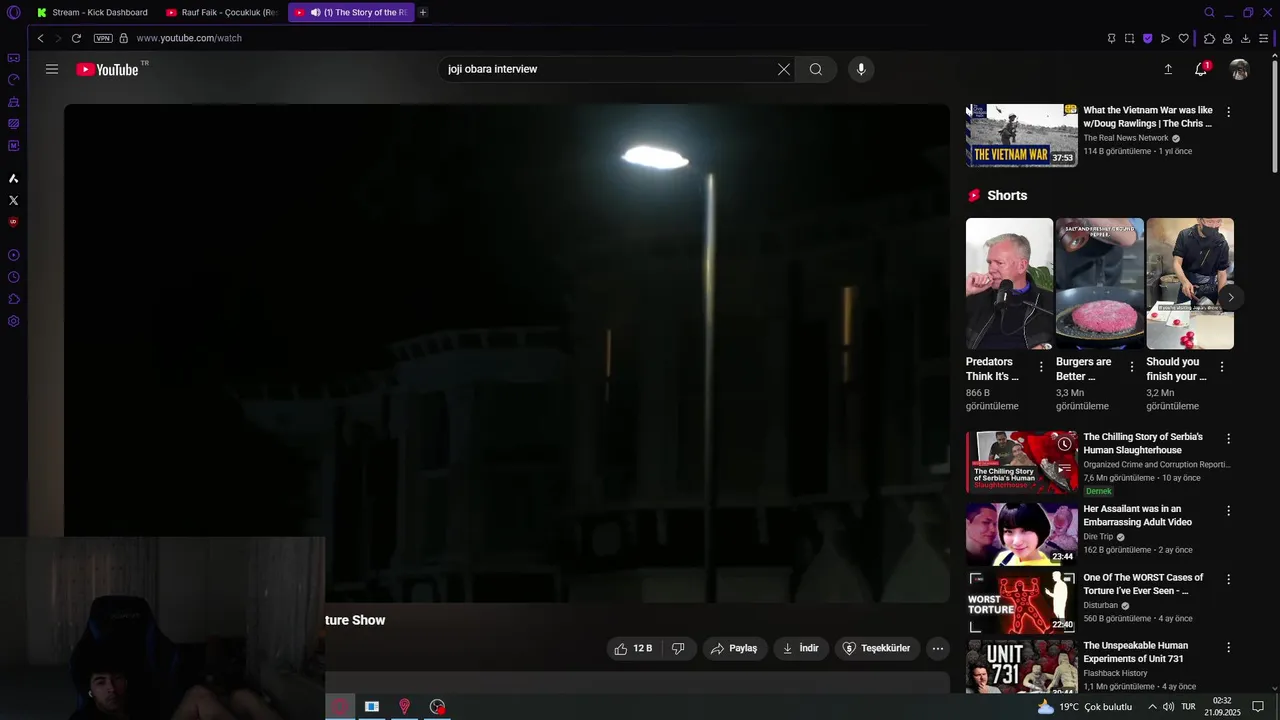Click the Paylaş share button

(x=734, y=648)
